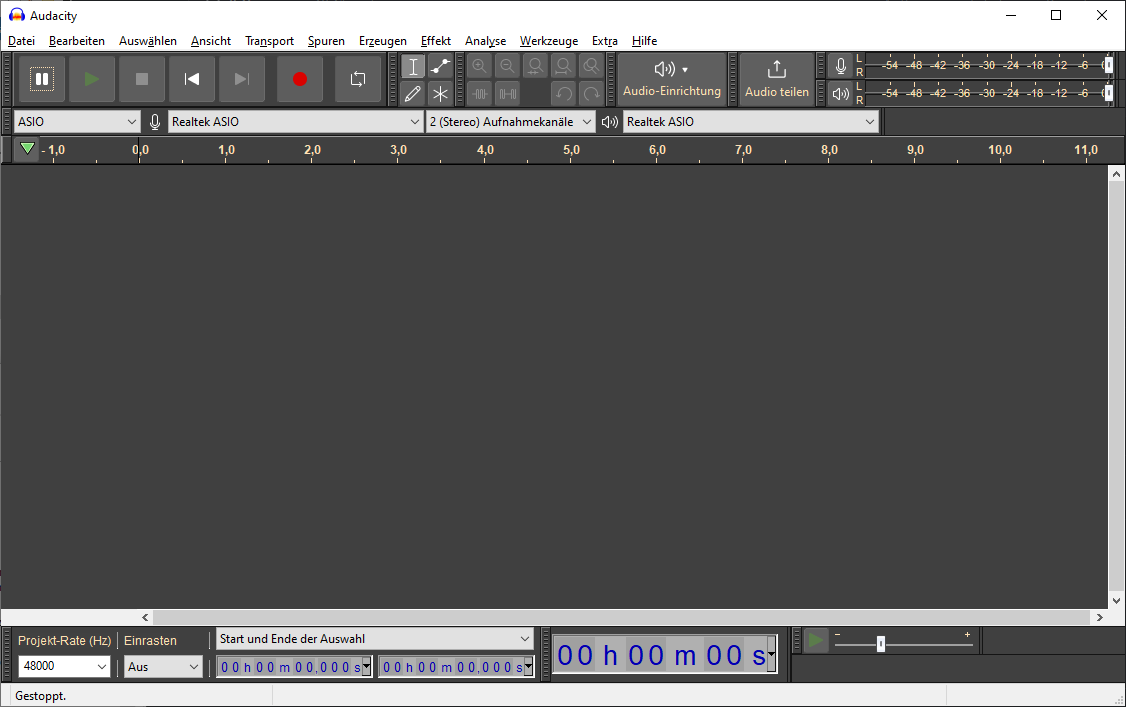Click the 5,0 mark on the timeline
This screenshot has height=707, width=1126.
pyautogui.click(x=571, y=150)
